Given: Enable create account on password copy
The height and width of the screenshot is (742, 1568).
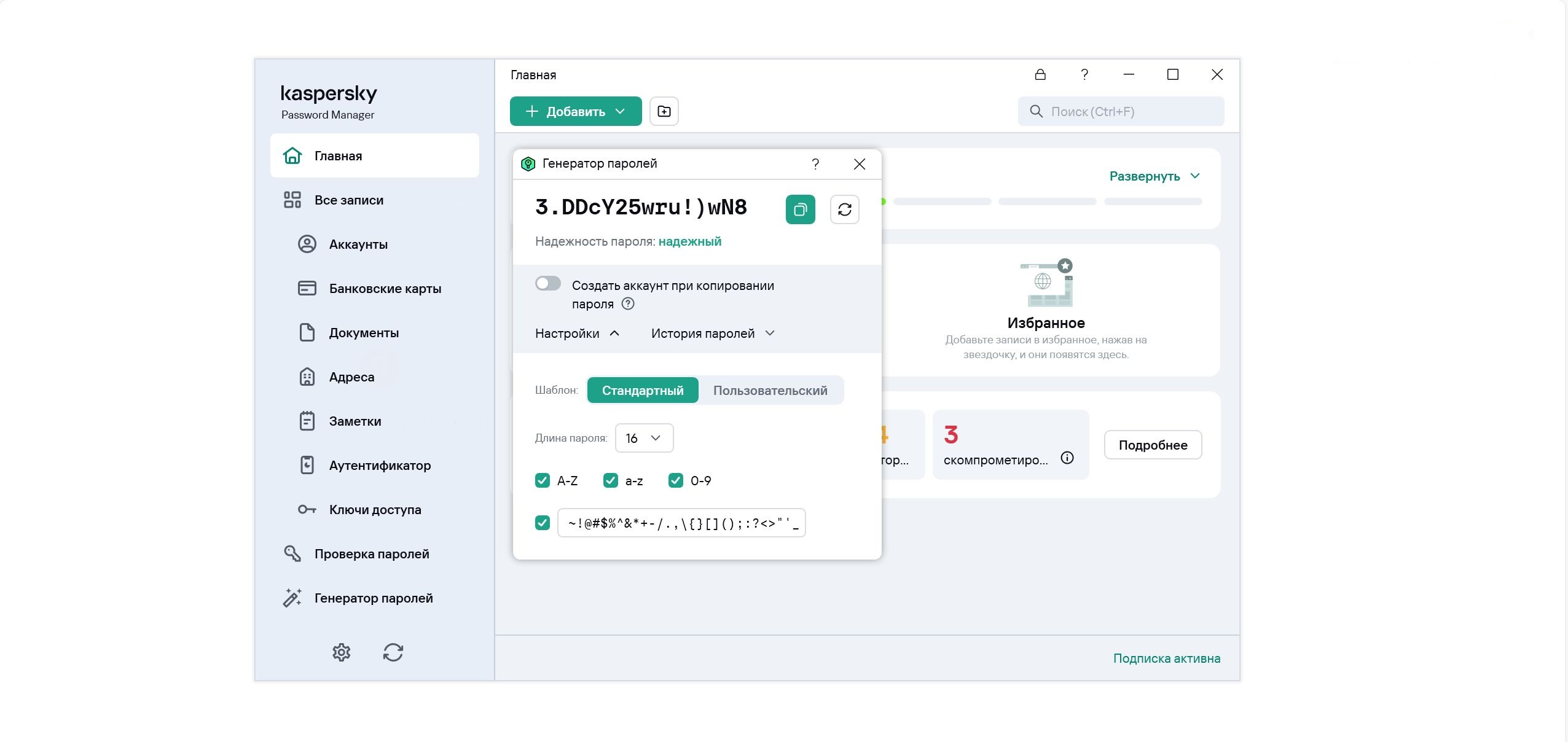Looking at the screenshot, I should pos(547,283).
